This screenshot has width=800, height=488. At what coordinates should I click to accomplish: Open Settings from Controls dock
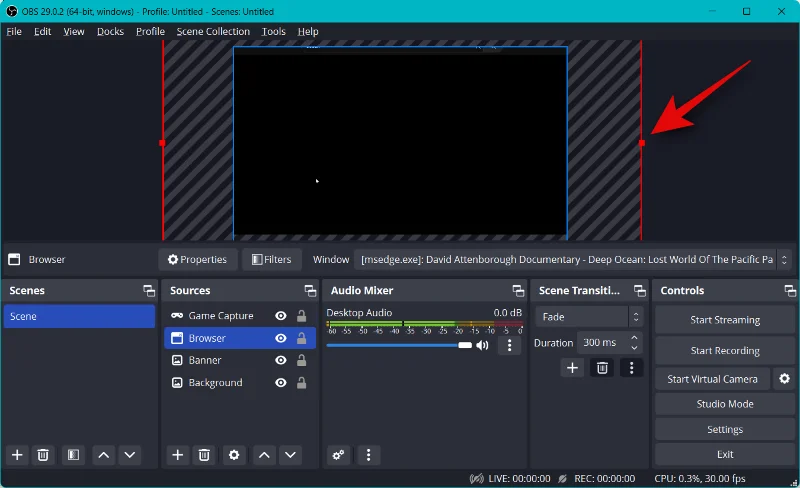click(725, 429)
